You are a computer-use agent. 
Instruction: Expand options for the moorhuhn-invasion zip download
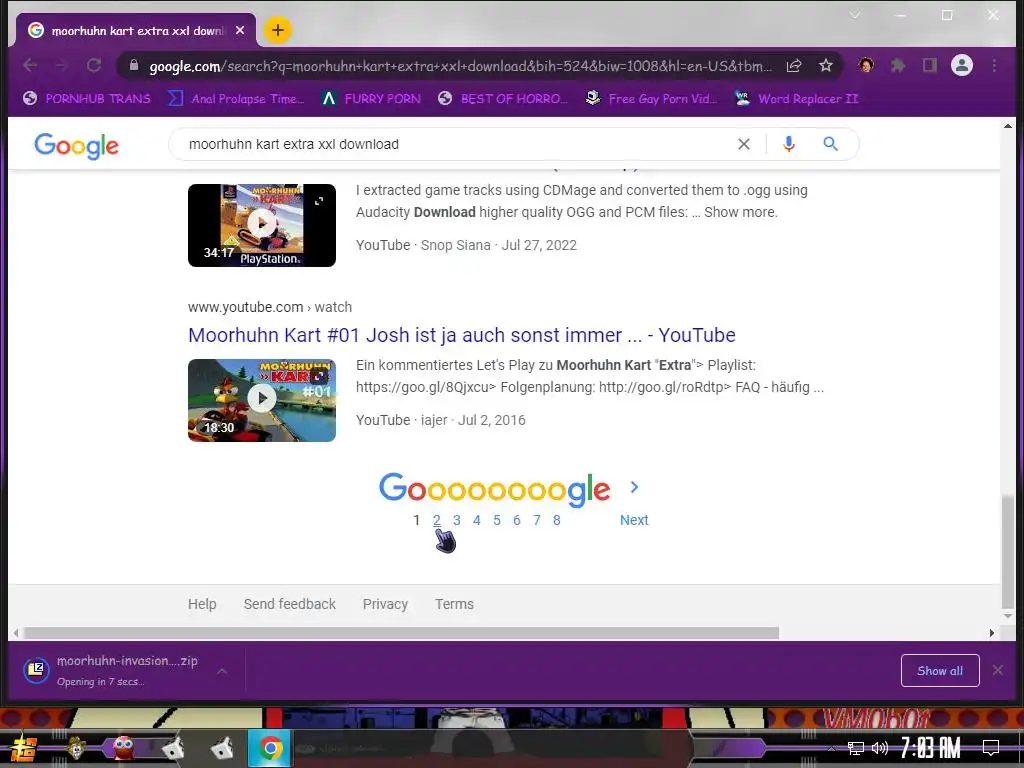(x=222, y=671)
